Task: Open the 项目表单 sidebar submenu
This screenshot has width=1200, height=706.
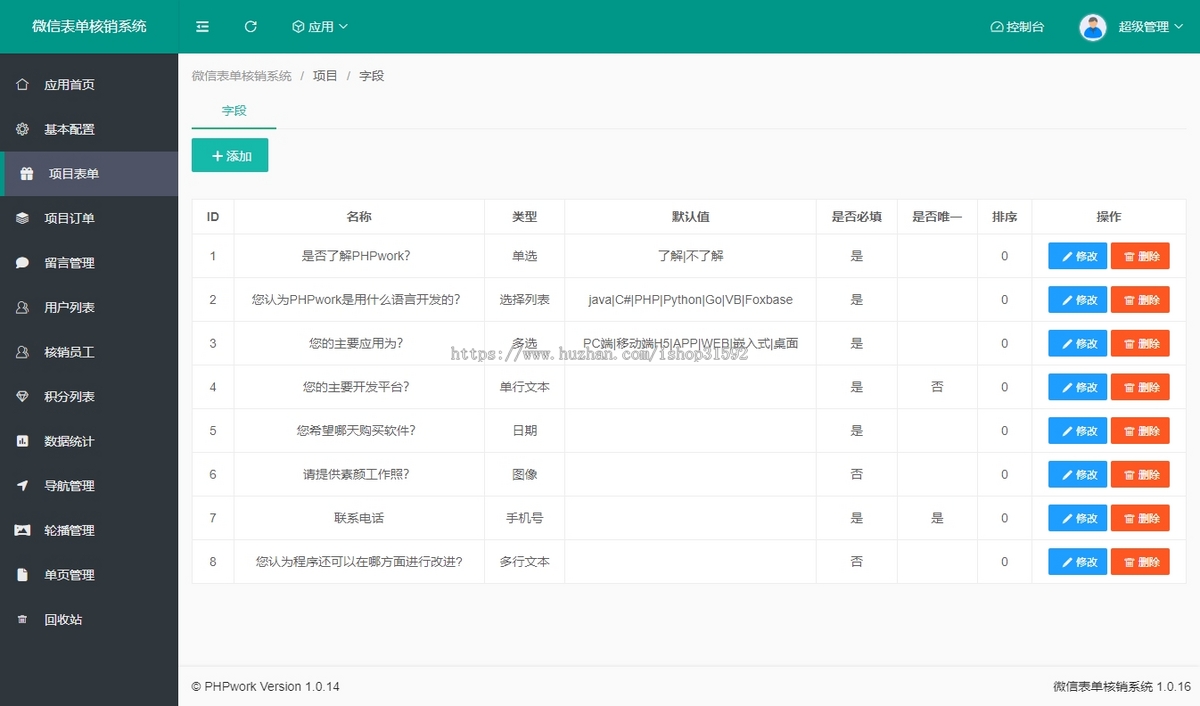Action: [62, 173]
